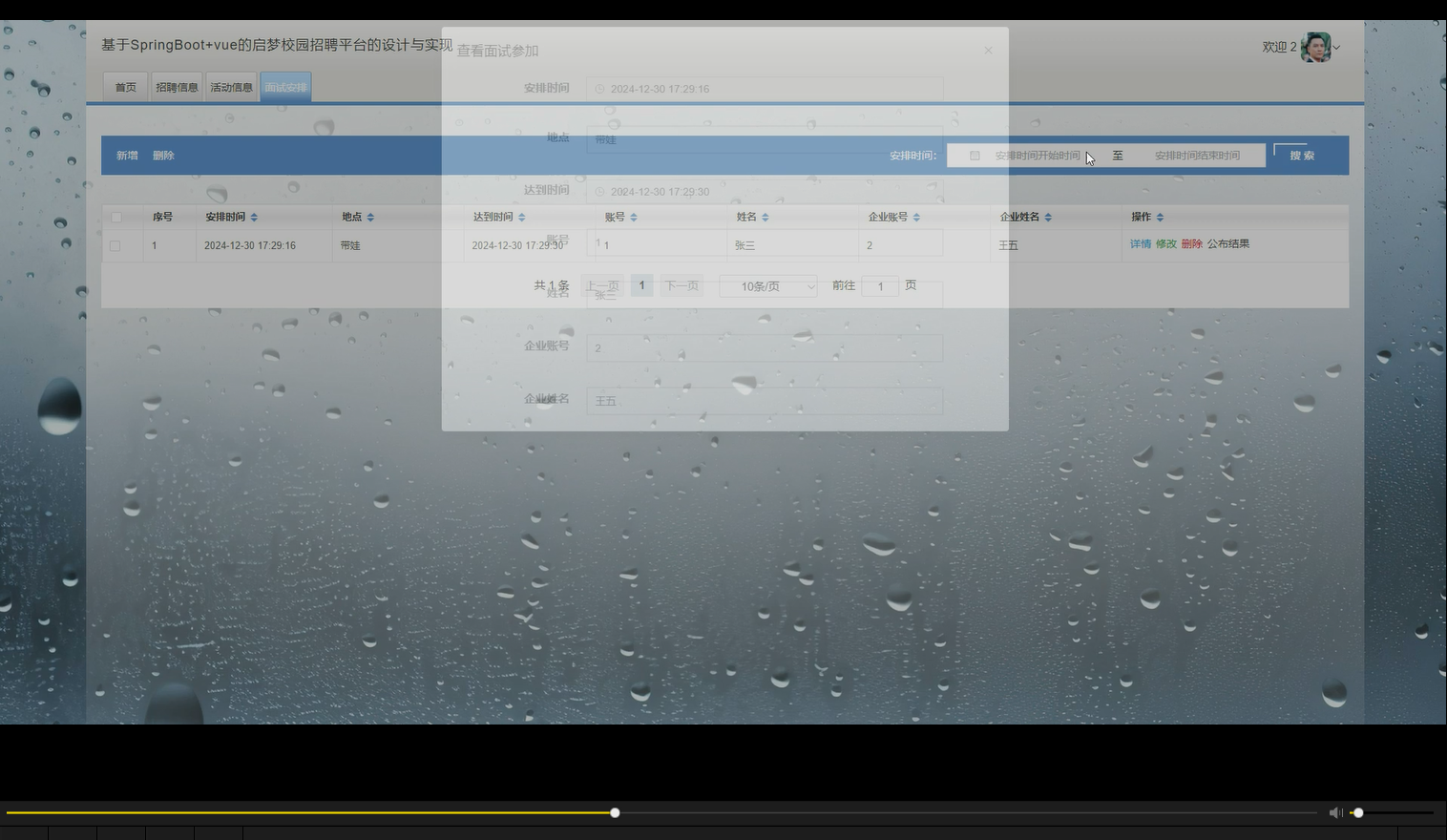Switch to the 活动信息 tab
This screenshot has width=1447, height=840.
(231, 87)
